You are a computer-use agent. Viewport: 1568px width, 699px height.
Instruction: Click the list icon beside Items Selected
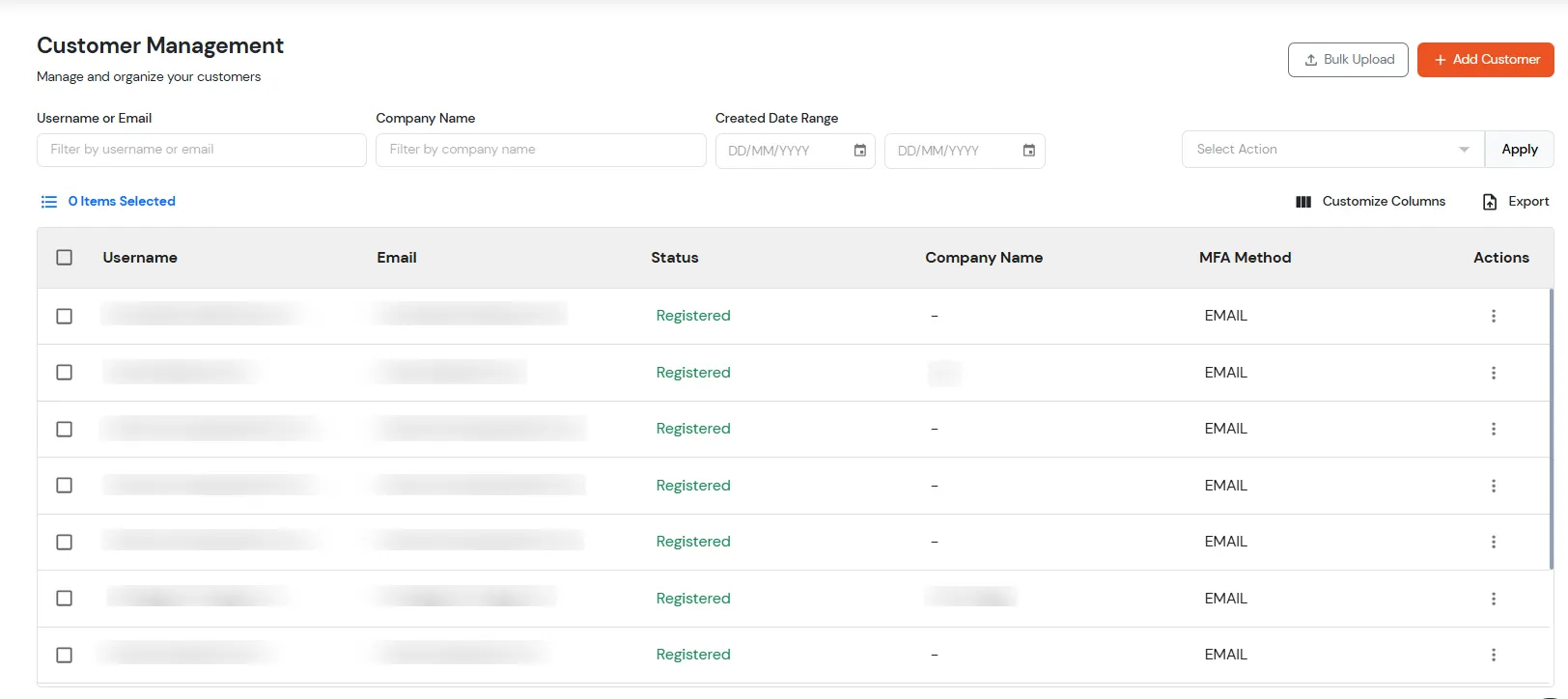click(49, 202)
